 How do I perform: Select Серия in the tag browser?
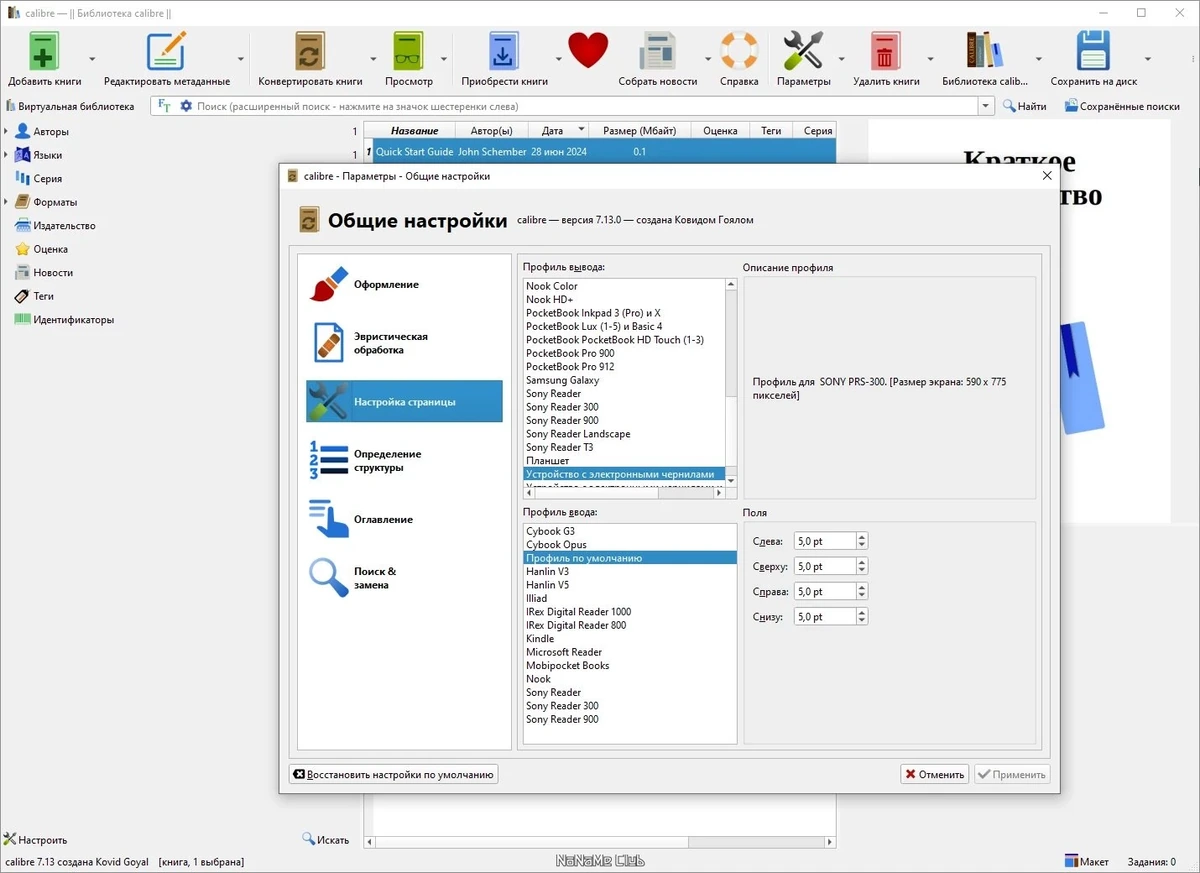pyautogui.click(x=47, y=178)
